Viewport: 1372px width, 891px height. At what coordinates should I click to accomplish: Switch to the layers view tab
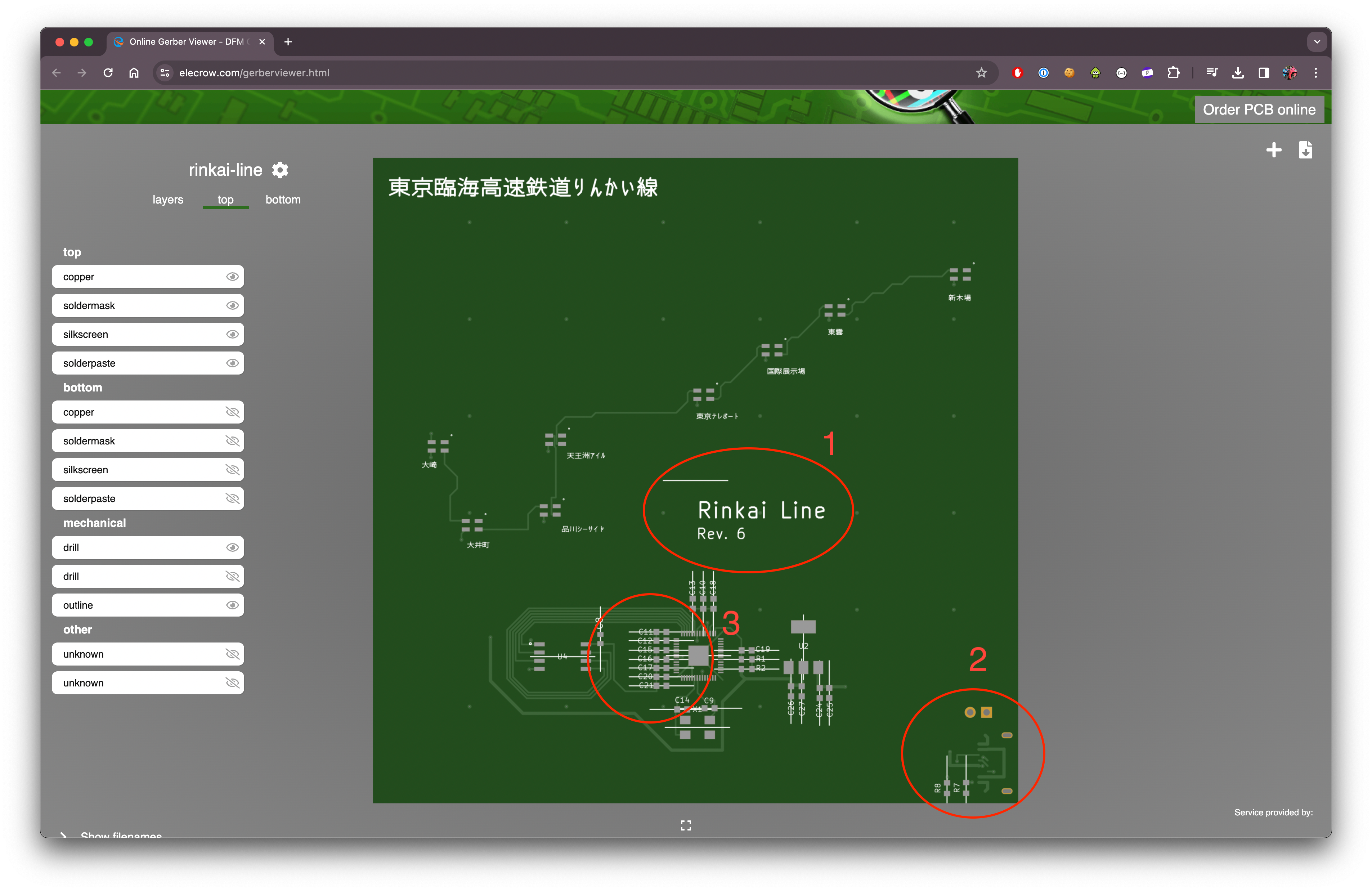click(x=168, y=200)
